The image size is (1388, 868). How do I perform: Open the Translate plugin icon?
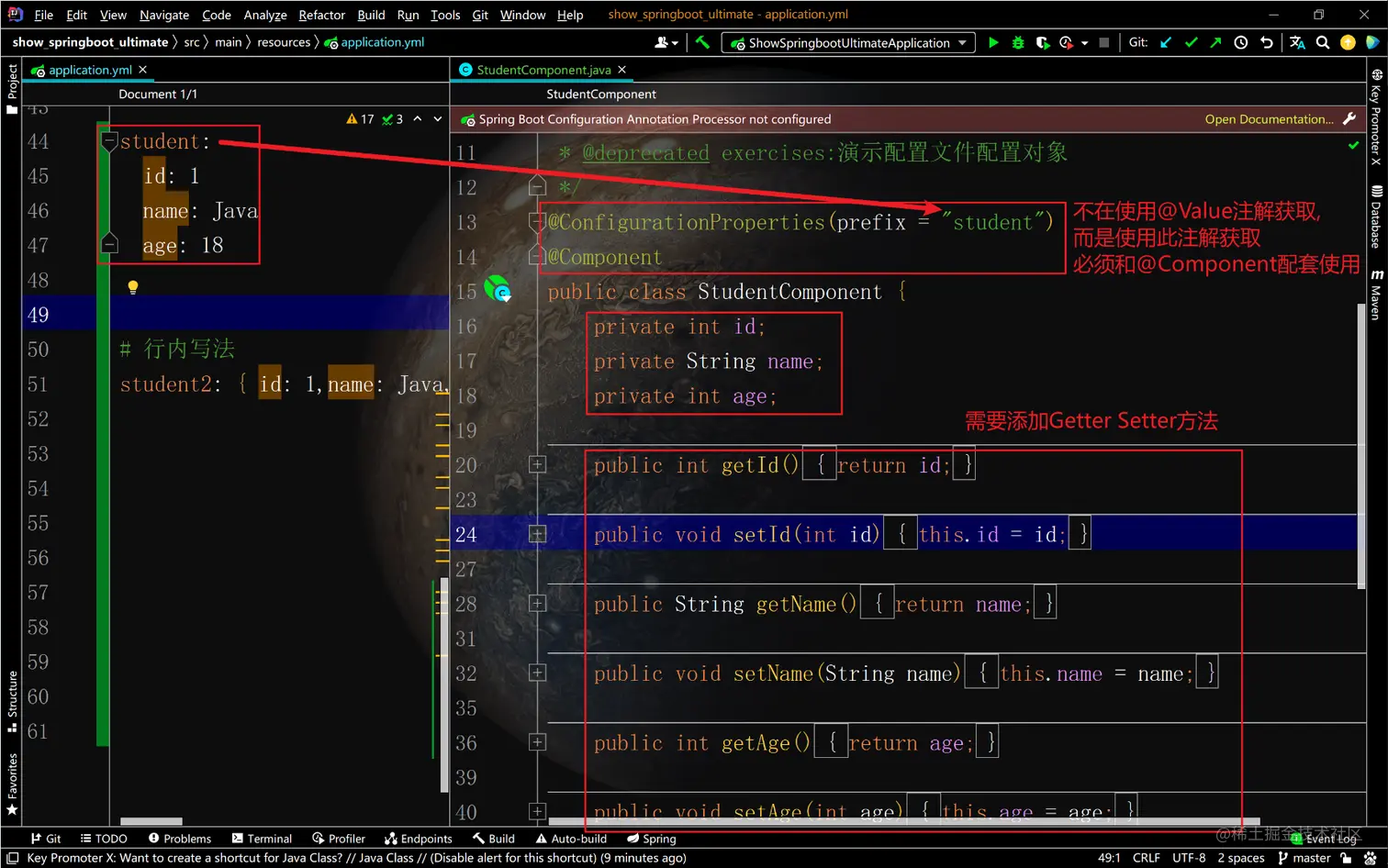click(x=1297, y=42)
